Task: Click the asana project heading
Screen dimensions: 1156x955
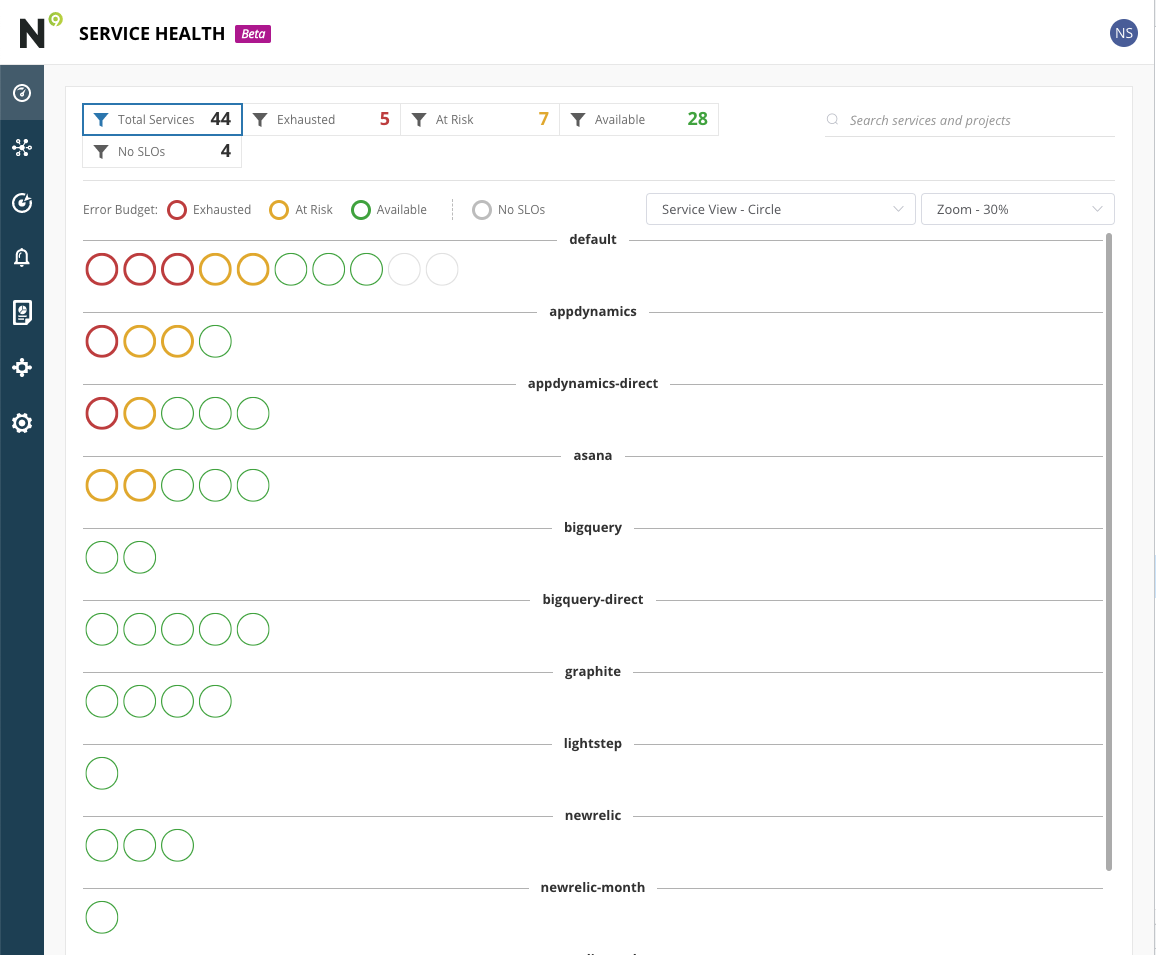Action: click(x=593, y=456)
